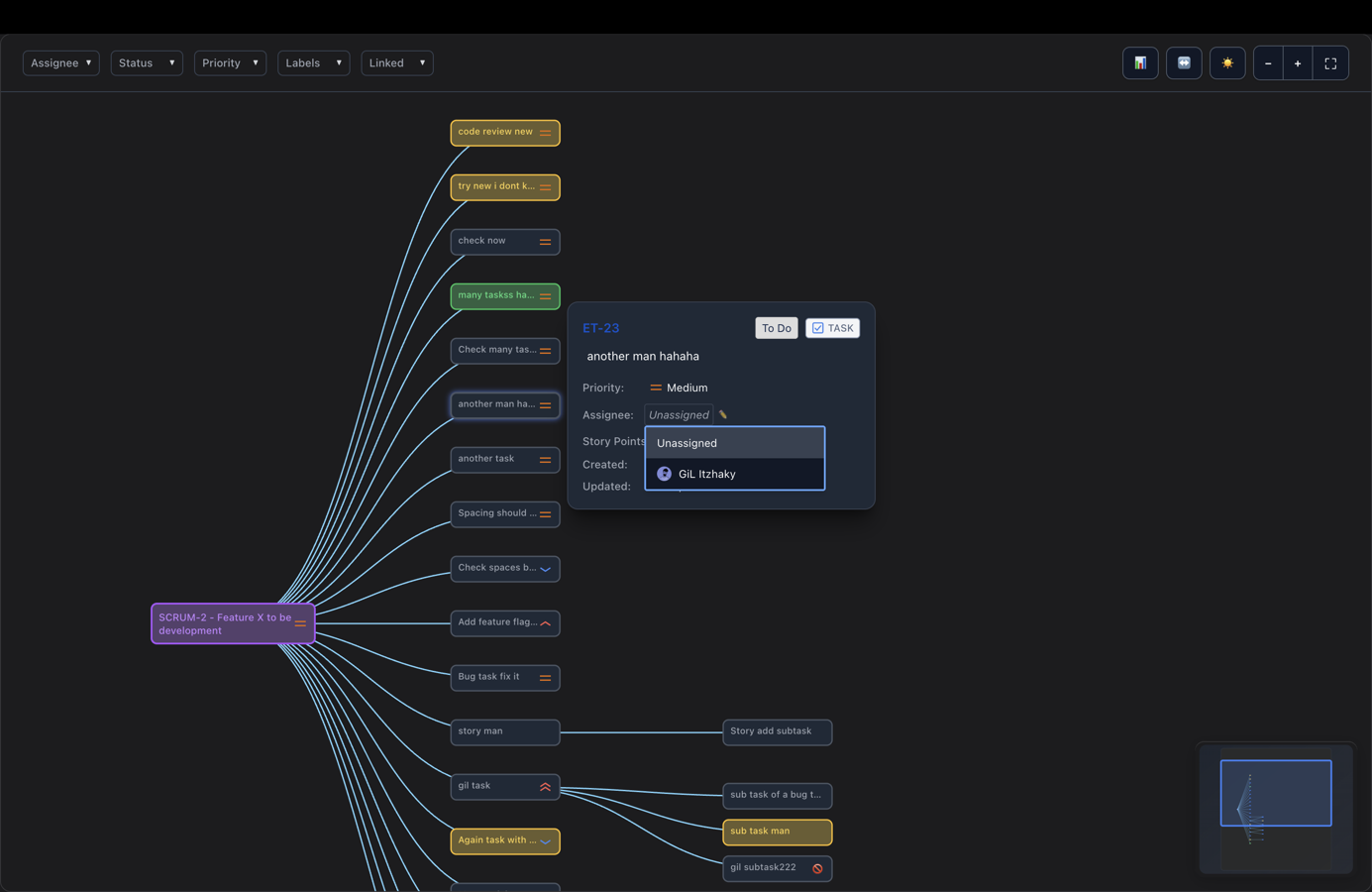
Task: Select the SCRUM-2 Feature X root node
Action: point(233,623)
